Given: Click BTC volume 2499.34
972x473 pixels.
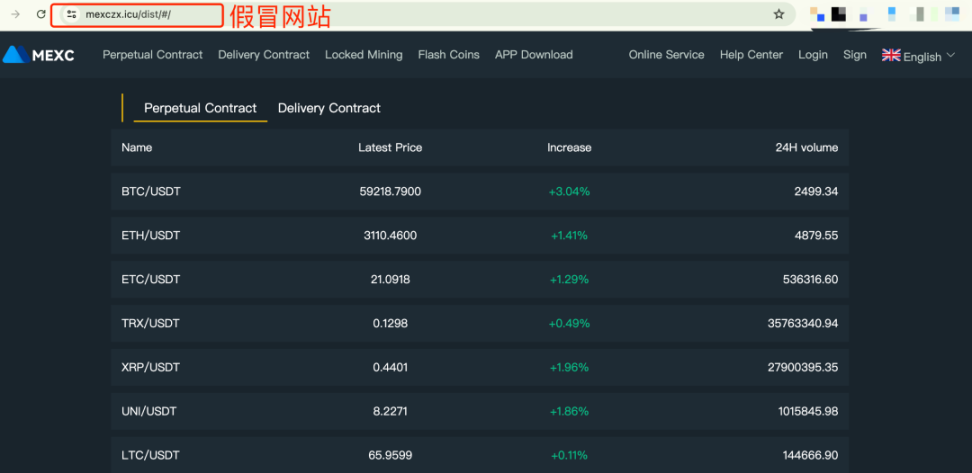Looking at the screenshot, I should click(816, 192).
